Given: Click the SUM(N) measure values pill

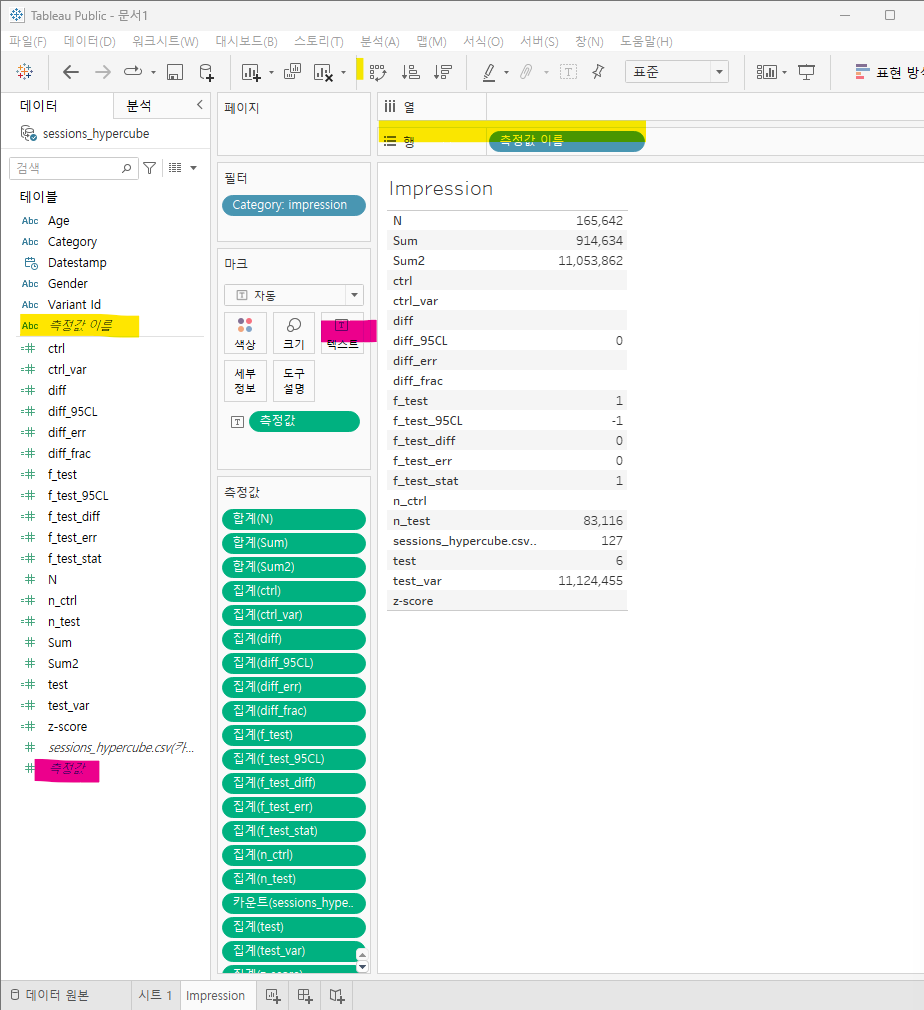Looking at the screenshot, I should click(294, 519).
